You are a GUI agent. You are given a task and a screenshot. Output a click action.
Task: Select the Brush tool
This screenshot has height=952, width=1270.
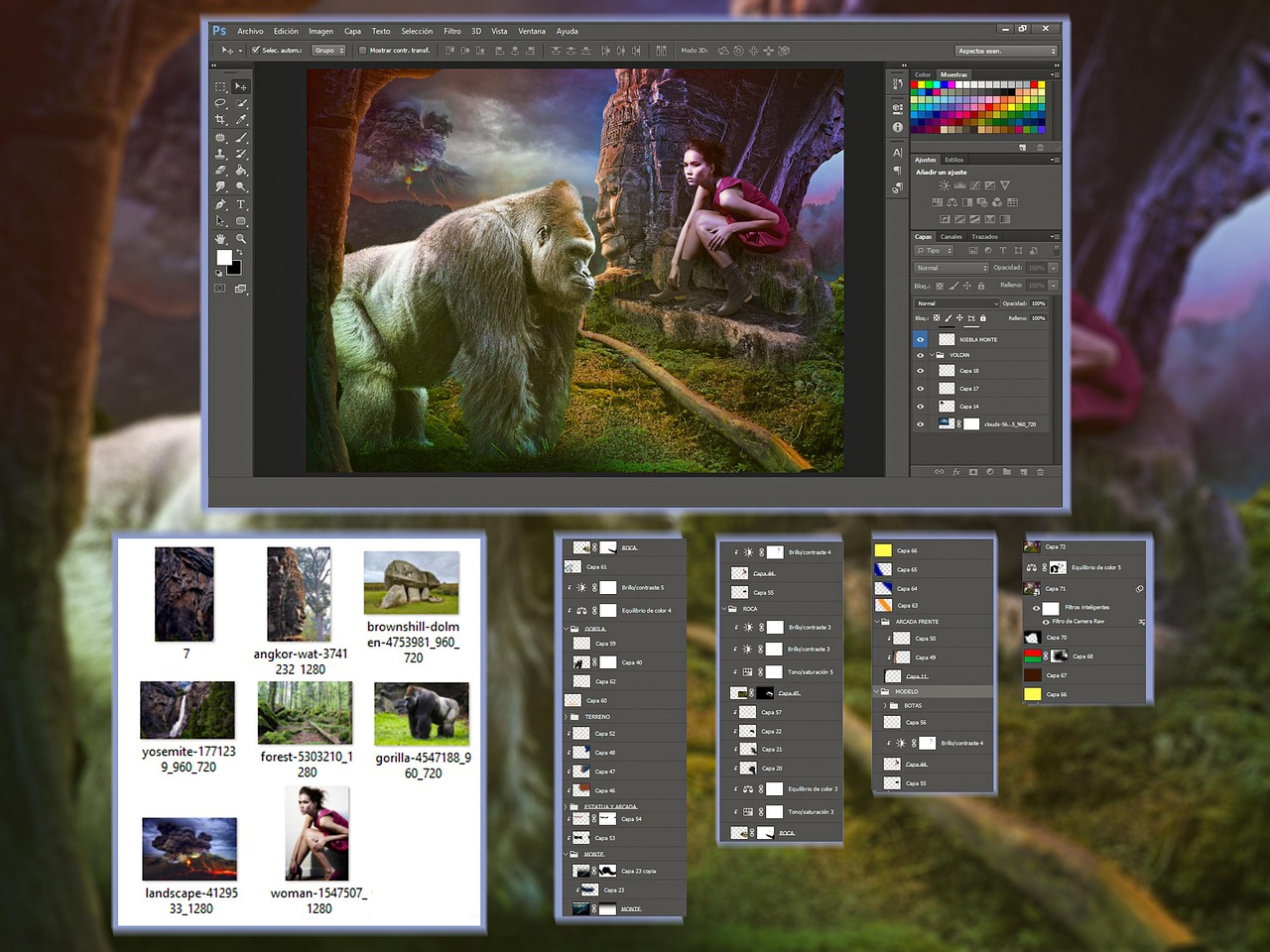(x=241, y=138)
